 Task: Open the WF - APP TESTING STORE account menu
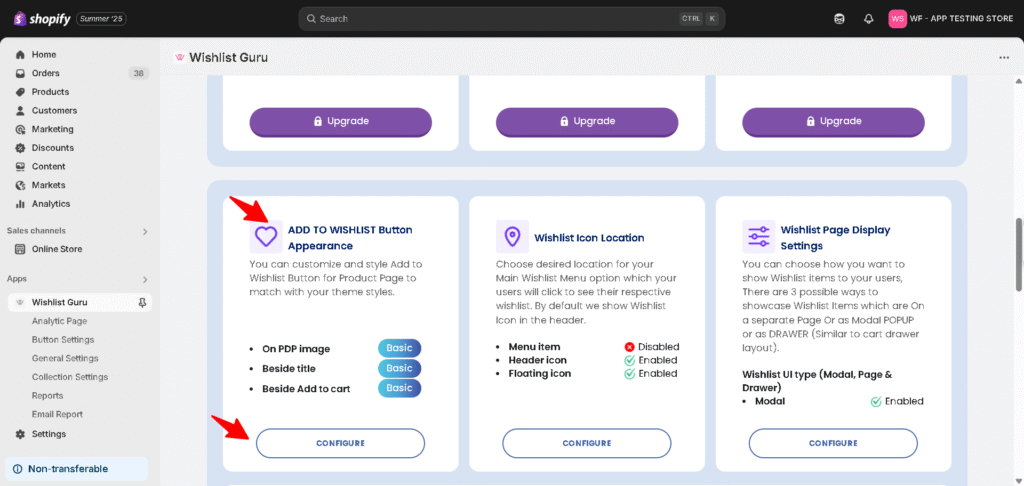[x=951, y=19]
